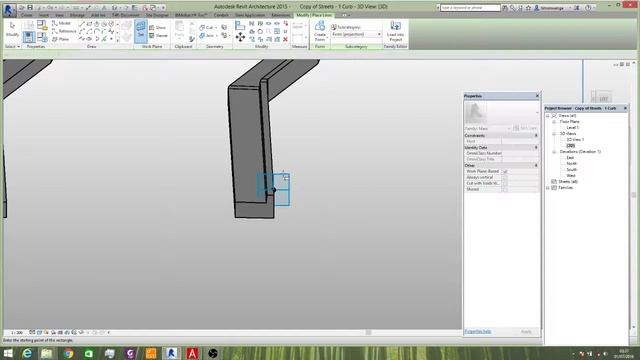Image resolution: width=640 pixels, height=360 pixels.
Task: Open the Subcategory dropdown
Action: click(x=356, y=35)
